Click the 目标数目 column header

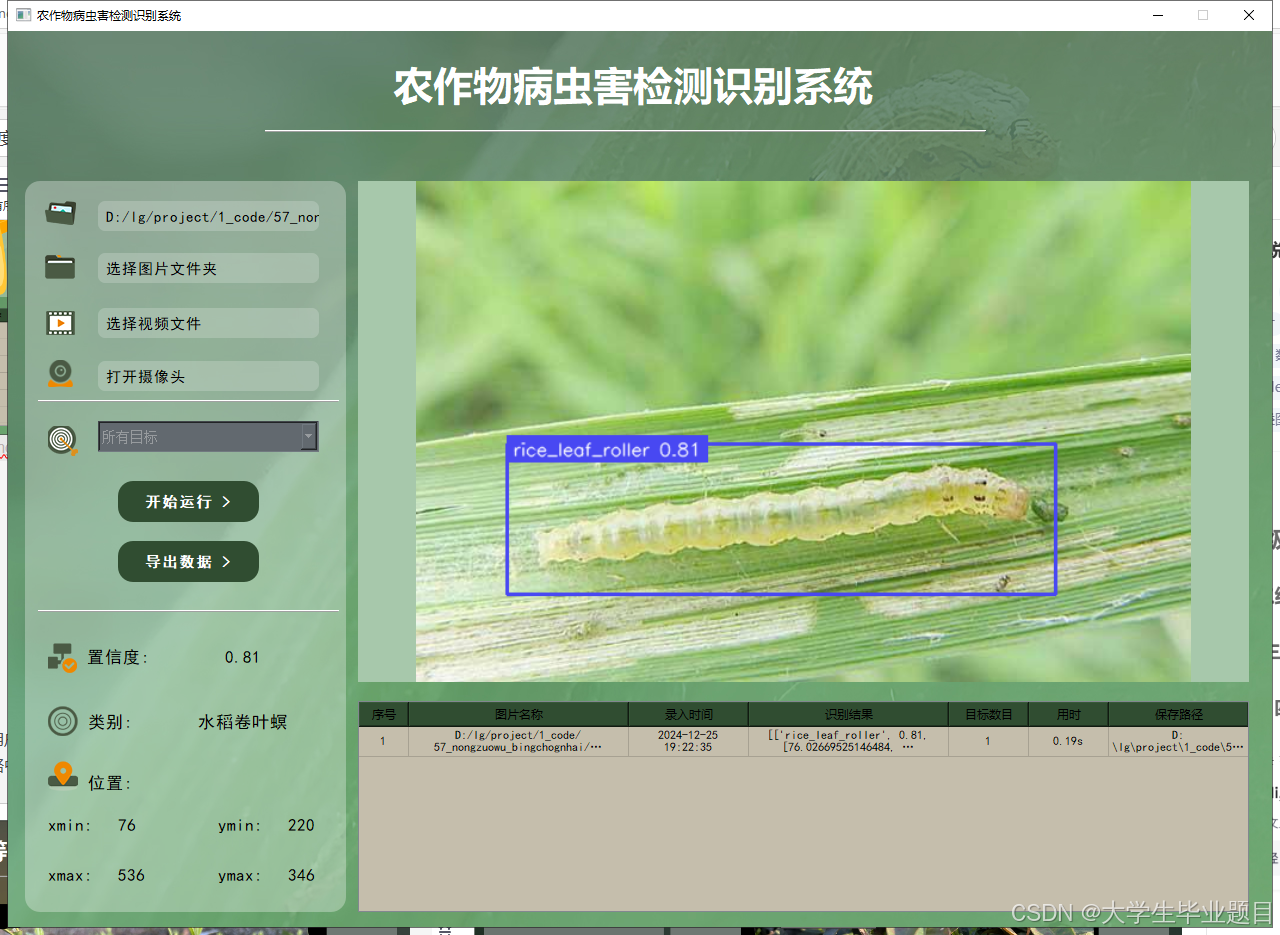coord(989,714)
